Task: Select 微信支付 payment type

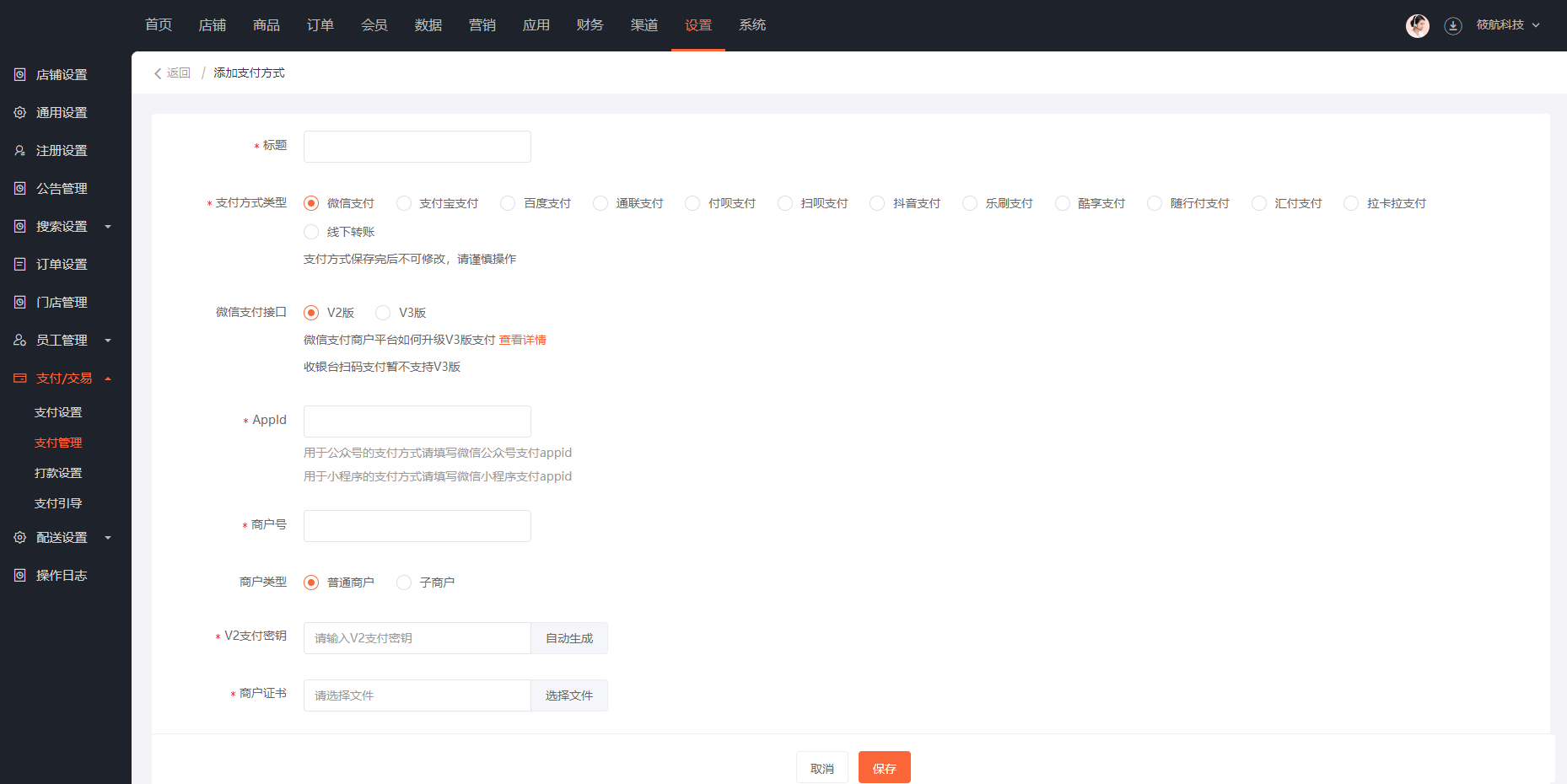Action: pos(311,203)
